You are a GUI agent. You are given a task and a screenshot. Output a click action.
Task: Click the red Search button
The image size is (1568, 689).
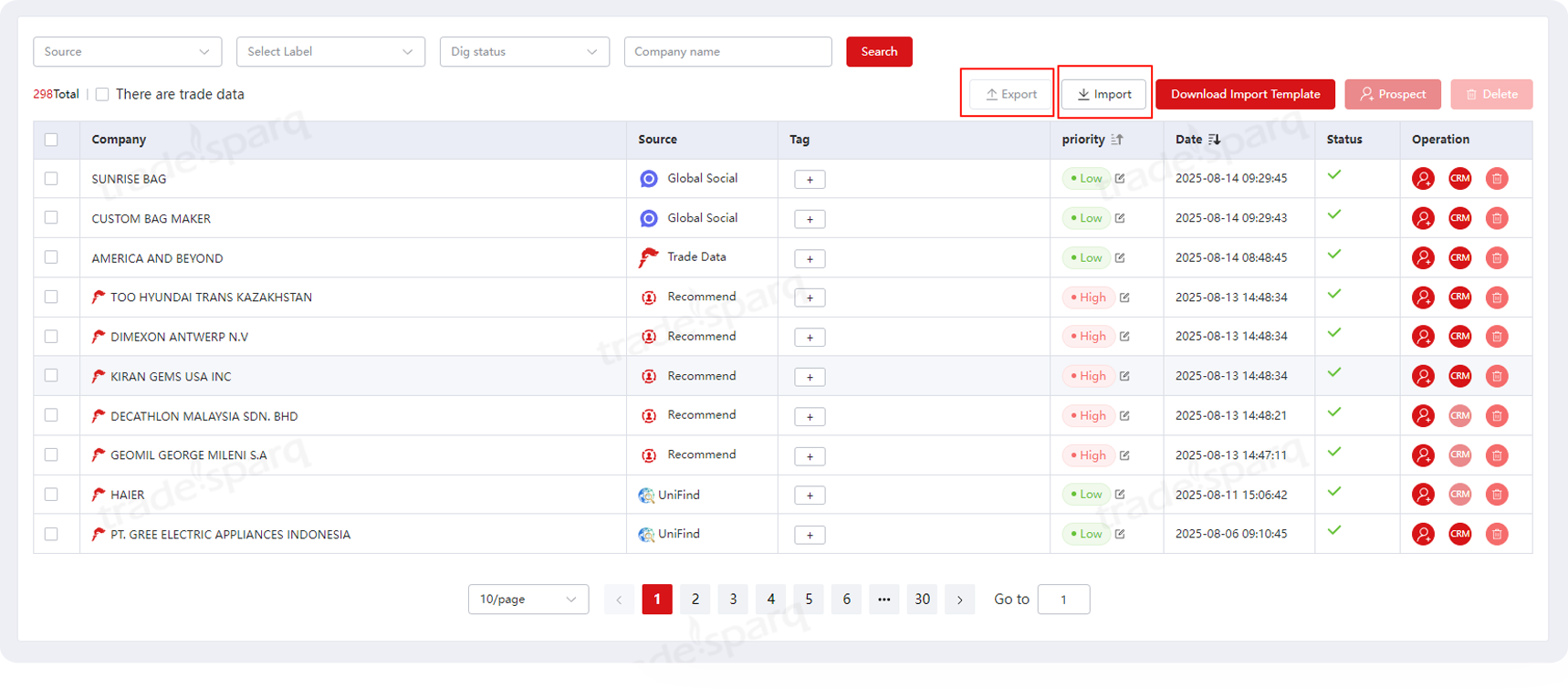[x=878, y=52]
